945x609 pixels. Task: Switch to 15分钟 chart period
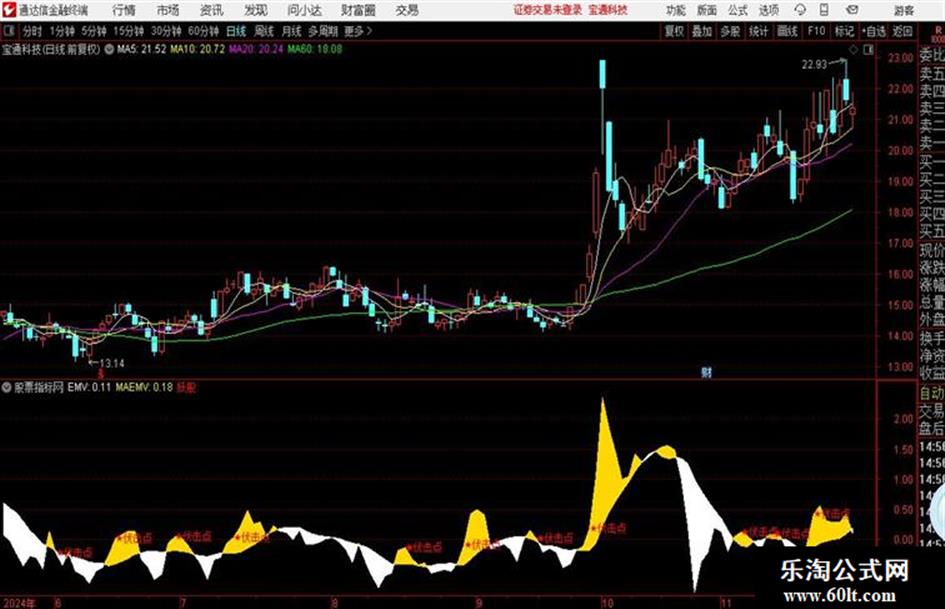129,31
